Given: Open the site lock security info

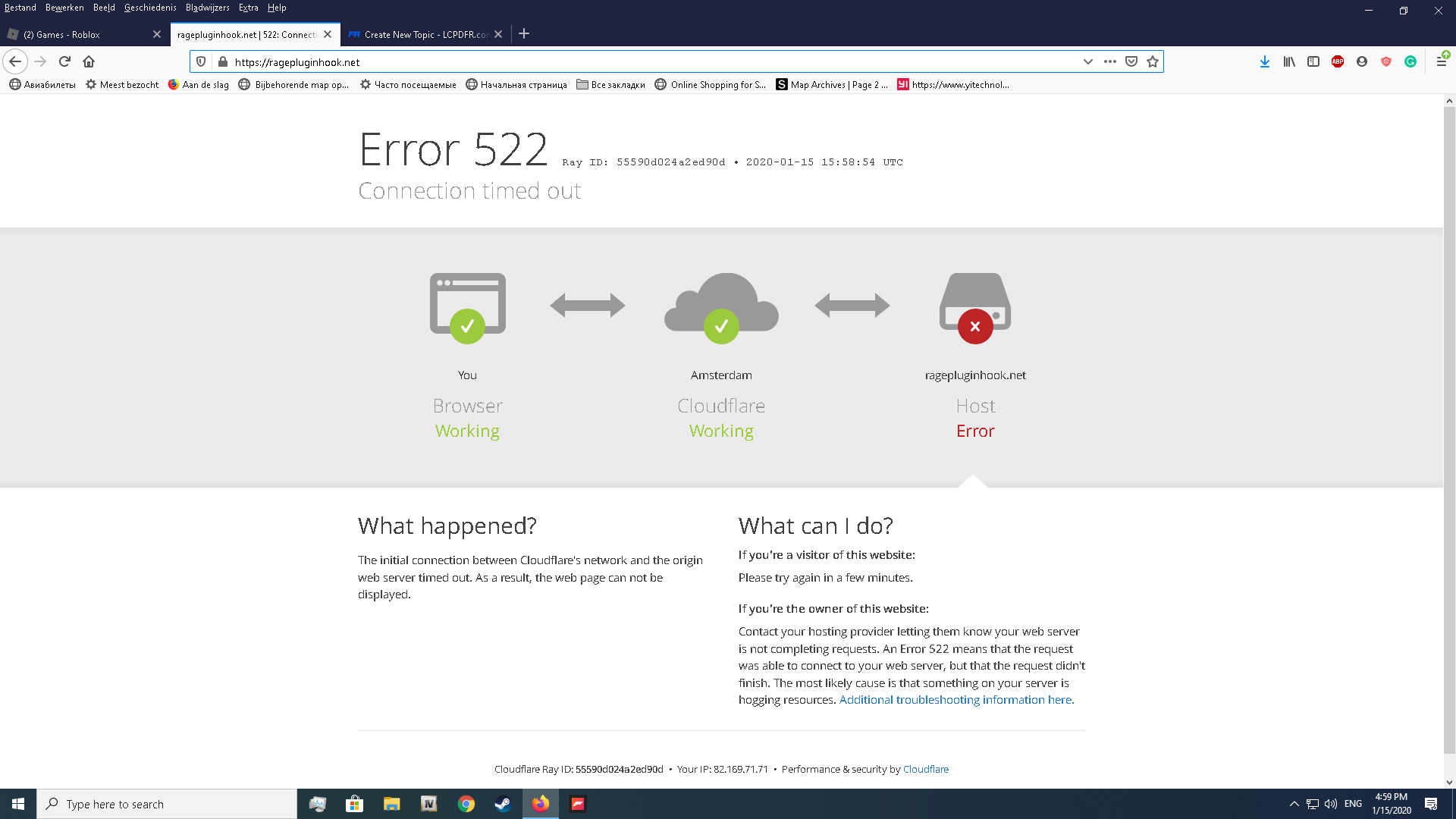Looking at the screenshot, I should point(222,61).
